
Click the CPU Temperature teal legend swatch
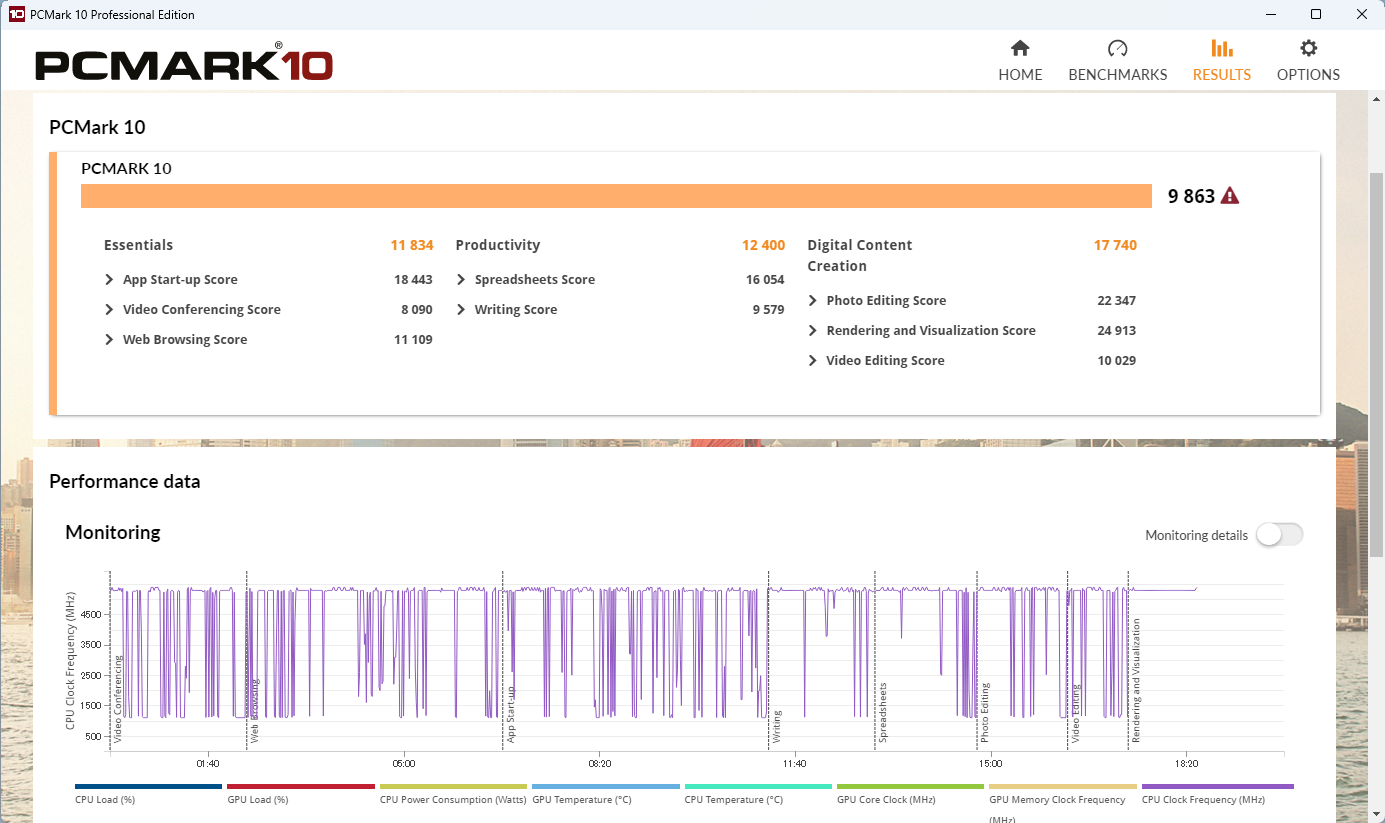coord(758,787)
